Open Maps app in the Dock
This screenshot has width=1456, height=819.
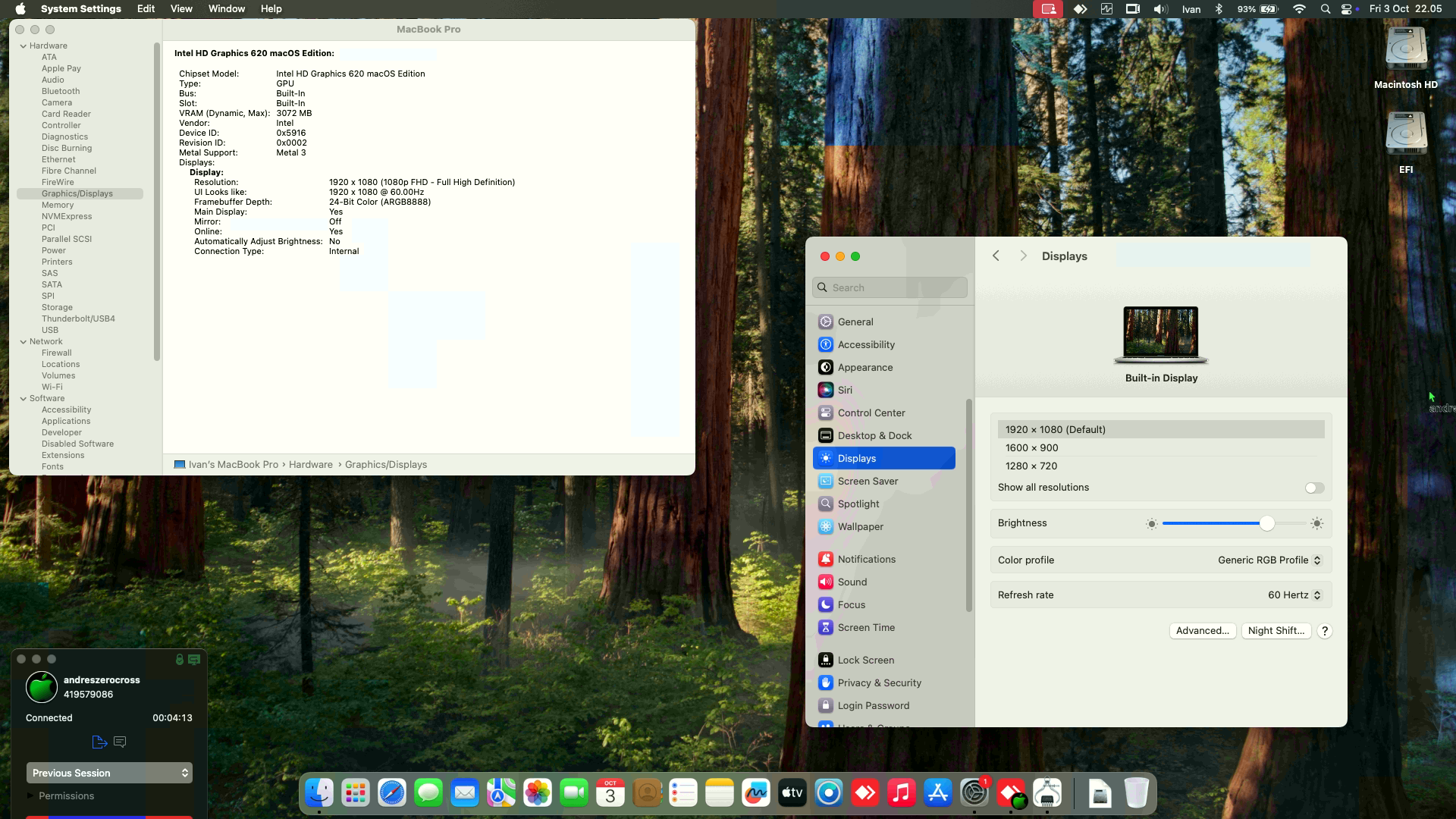[501, 793]
